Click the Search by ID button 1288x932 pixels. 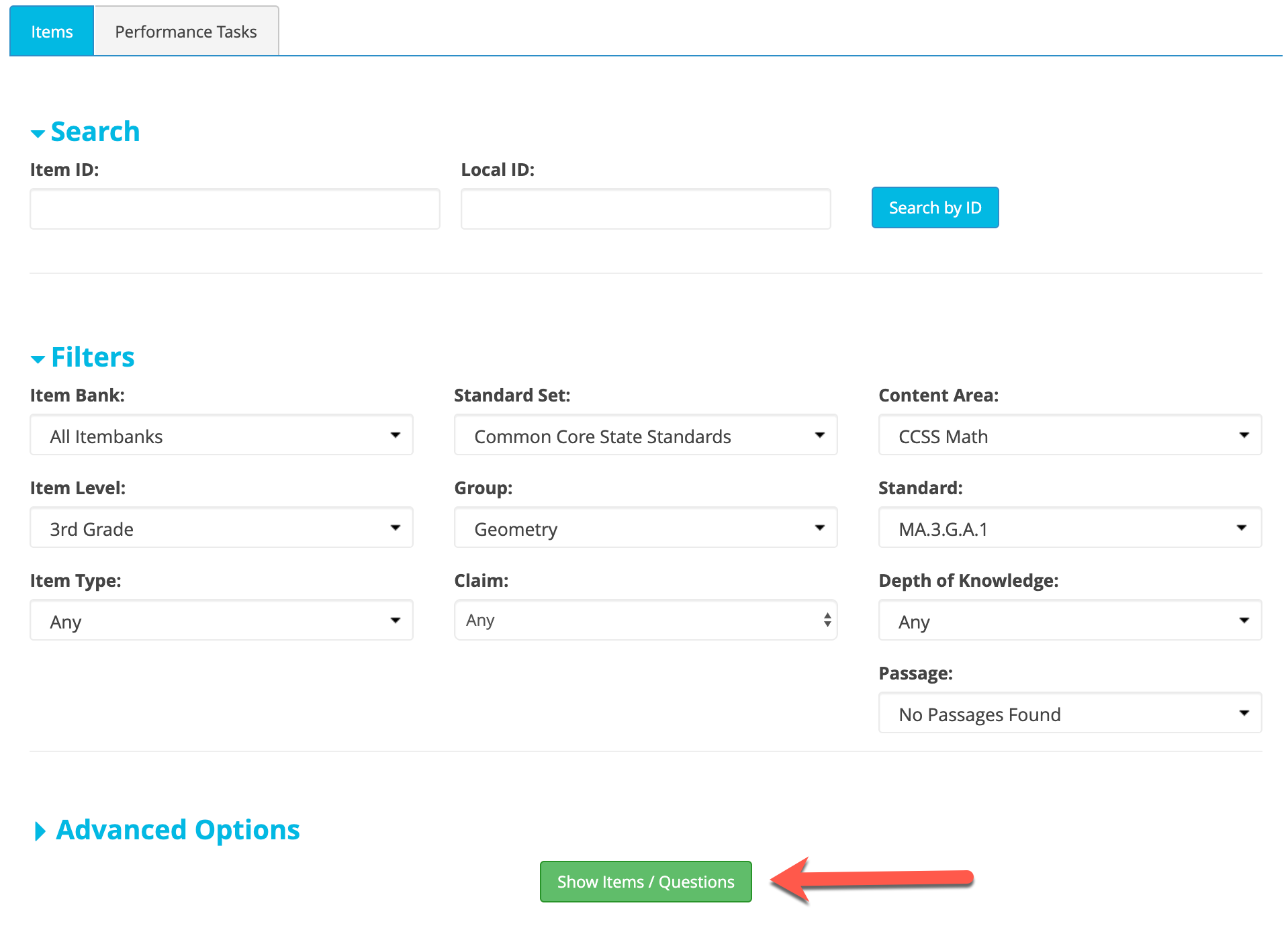click(x=935, y=207)
